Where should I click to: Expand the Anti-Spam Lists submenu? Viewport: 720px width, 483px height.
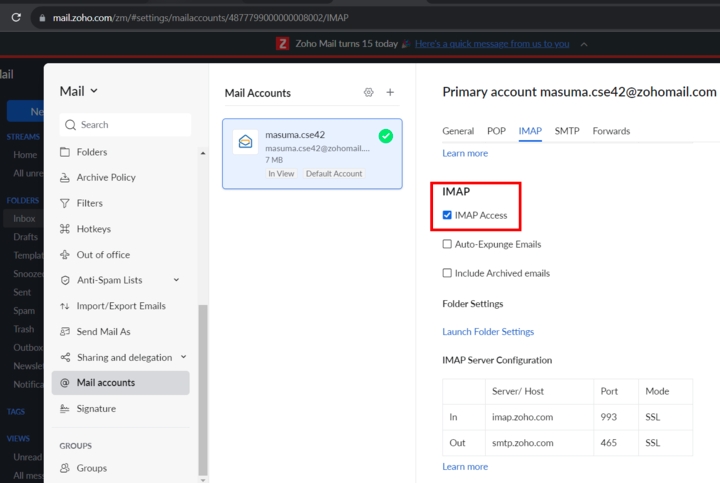click(176, 281)
